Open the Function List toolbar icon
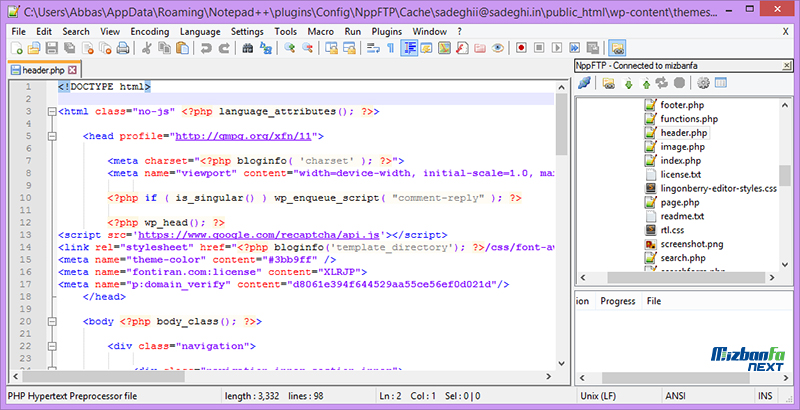800x410 pixels. pyautogui.click(x=462, y=48)
